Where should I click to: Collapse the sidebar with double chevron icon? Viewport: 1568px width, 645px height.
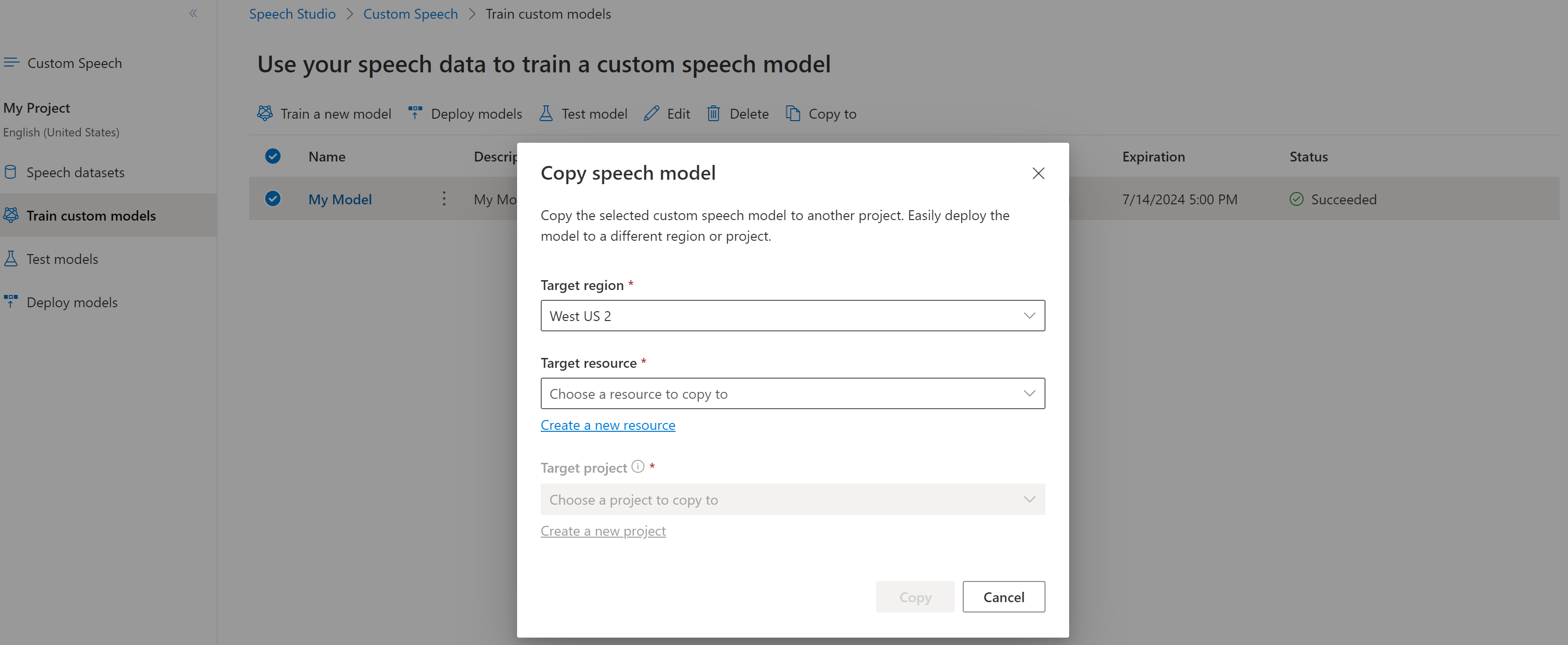(x=193, y=13)
